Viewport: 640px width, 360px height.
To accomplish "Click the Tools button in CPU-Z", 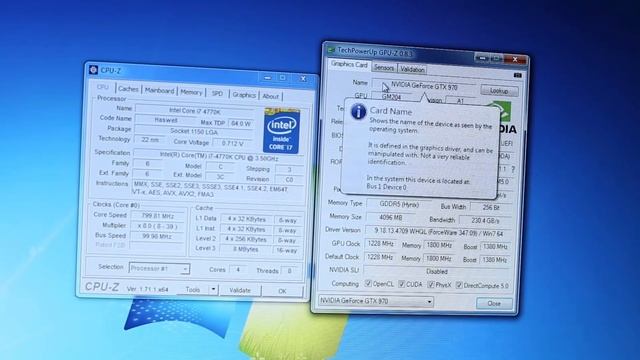I will tap(193, 289).
